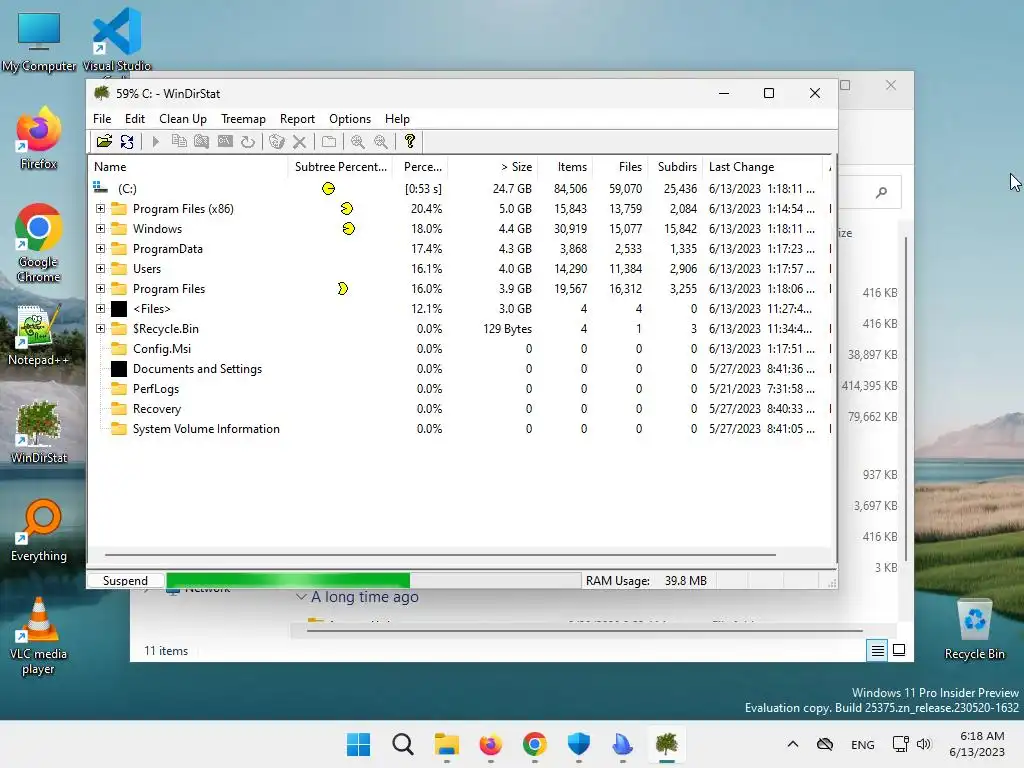The width and height of the screenshot is (1024, 768).
Task: Expand the Users folder node
Action: pyautogui.click(x=100, y=268)
